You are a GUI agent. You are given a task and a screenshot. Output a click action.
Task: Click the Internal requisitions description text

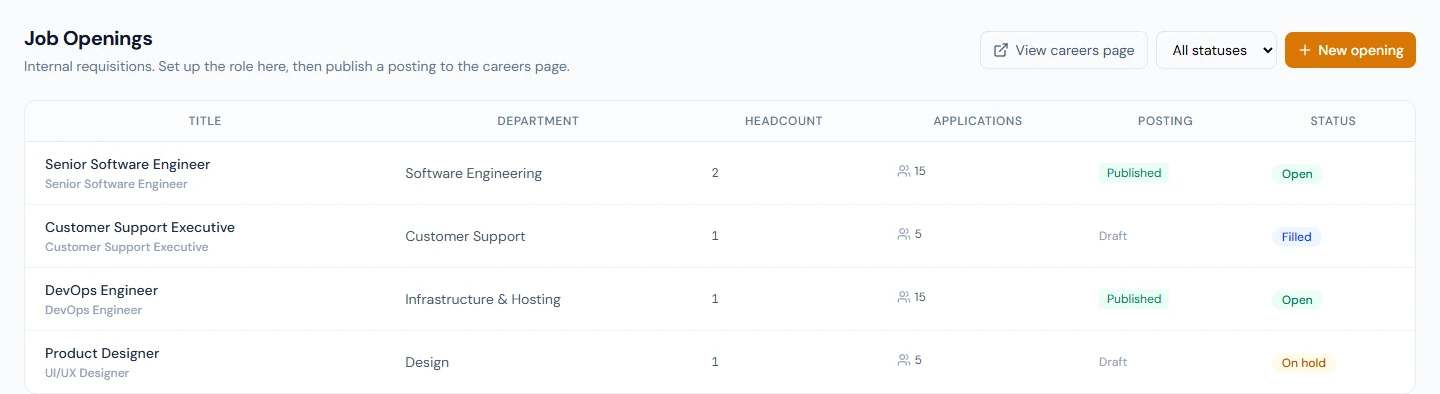point(296,67)
